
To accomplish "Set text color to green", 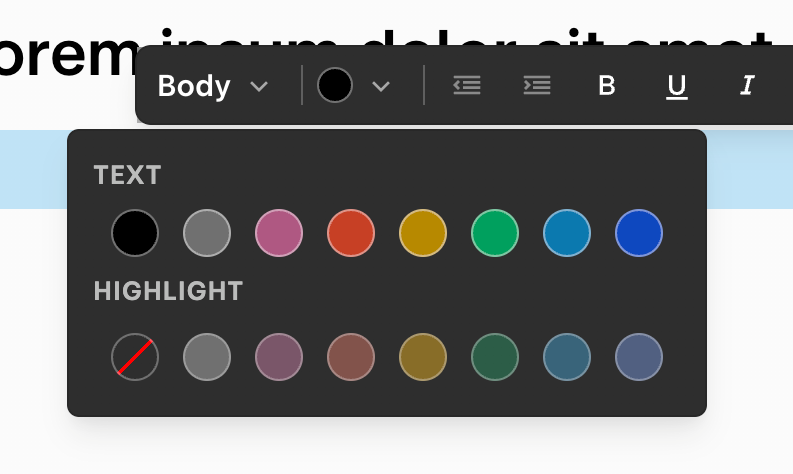I will click(x=495, y=233).
